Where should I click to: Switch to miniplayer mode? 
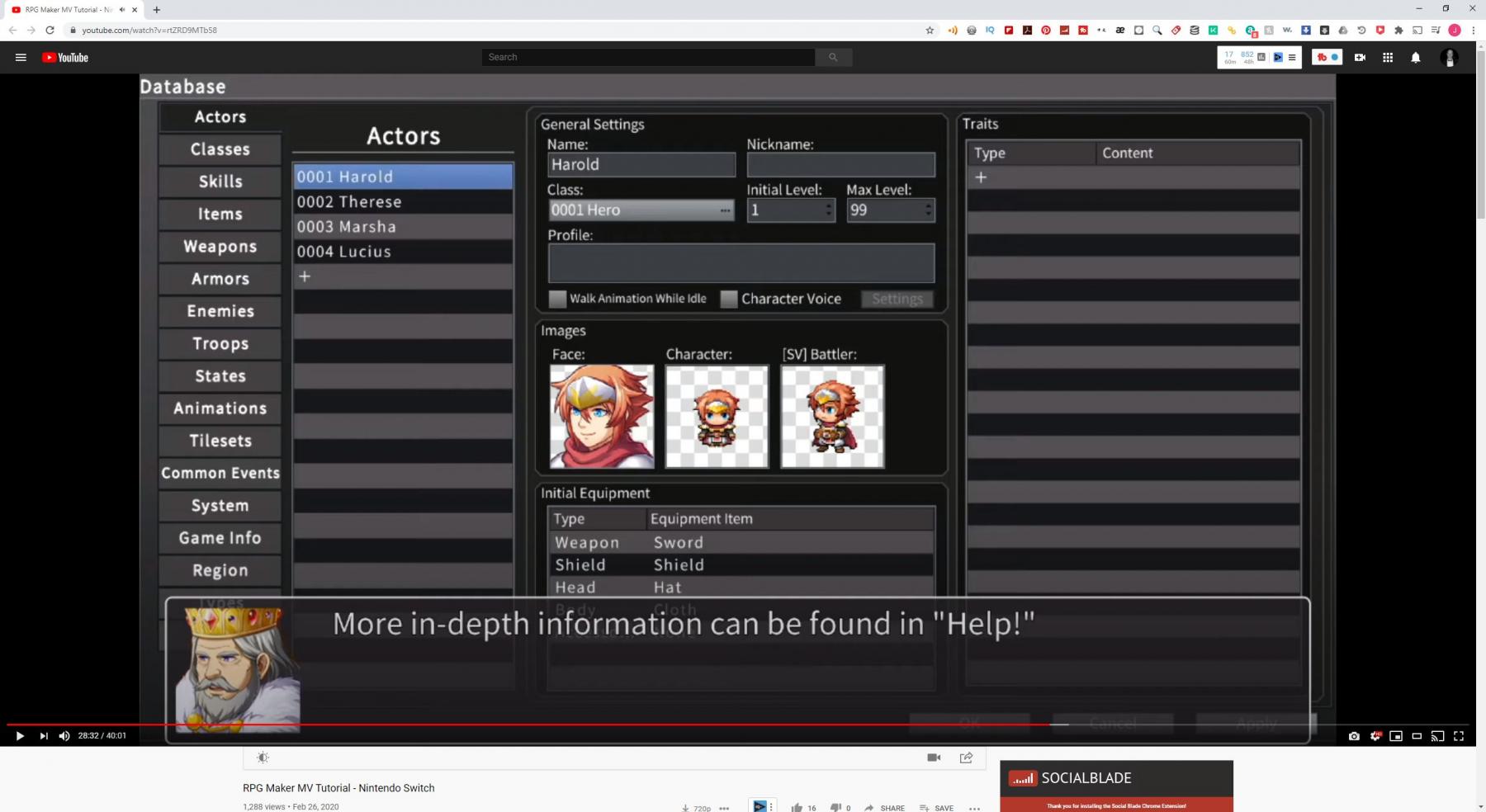pyautogui.click(x=1396, y=736)
